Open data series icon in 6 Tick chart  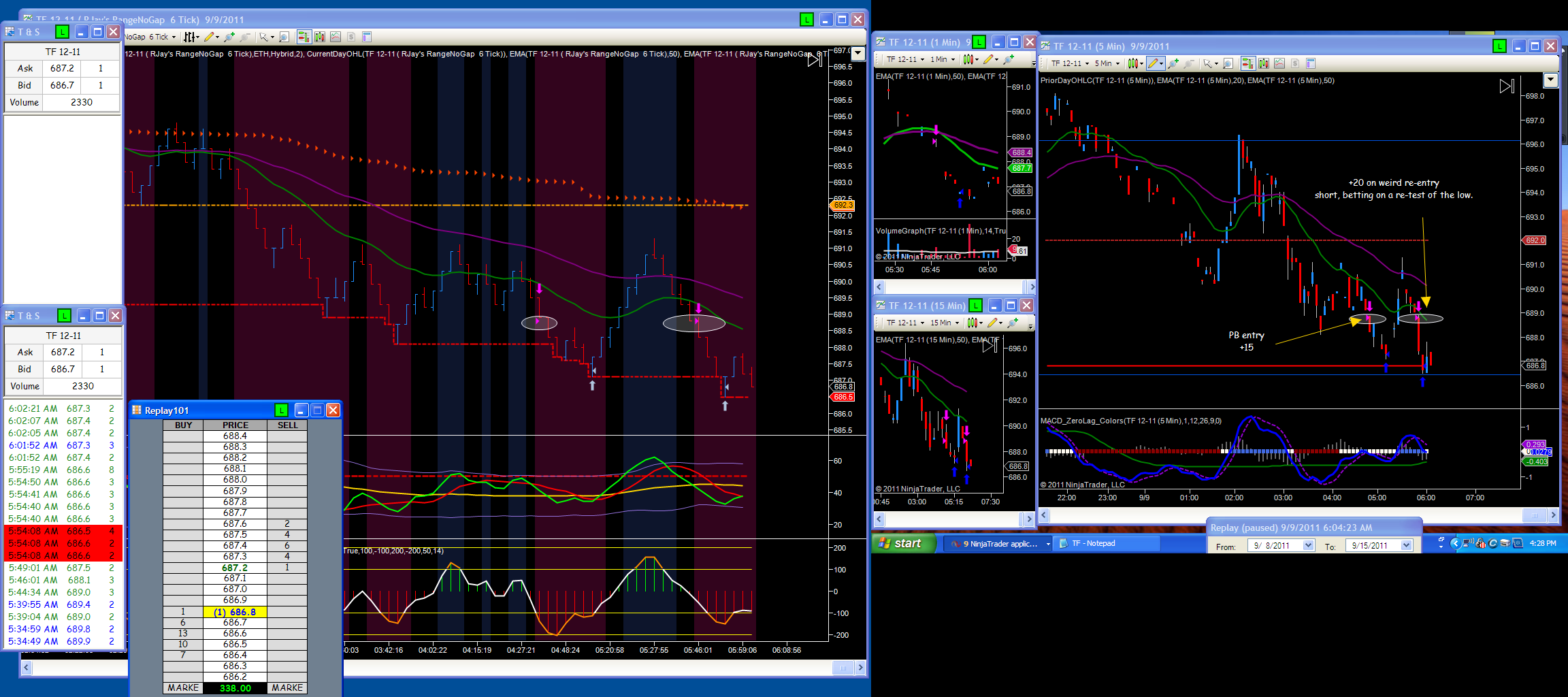coord(319,37)
